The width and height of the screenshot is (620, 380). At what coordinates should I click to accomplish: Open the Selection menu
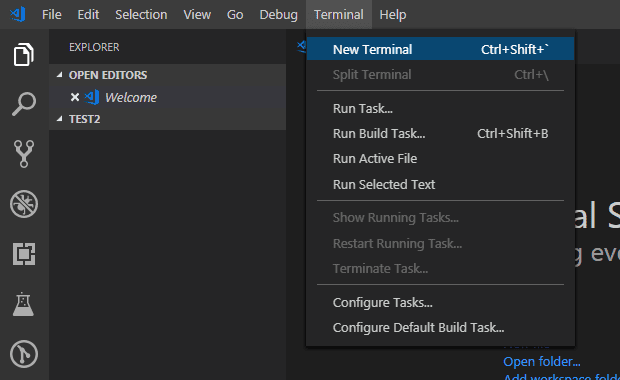[141, 15]
